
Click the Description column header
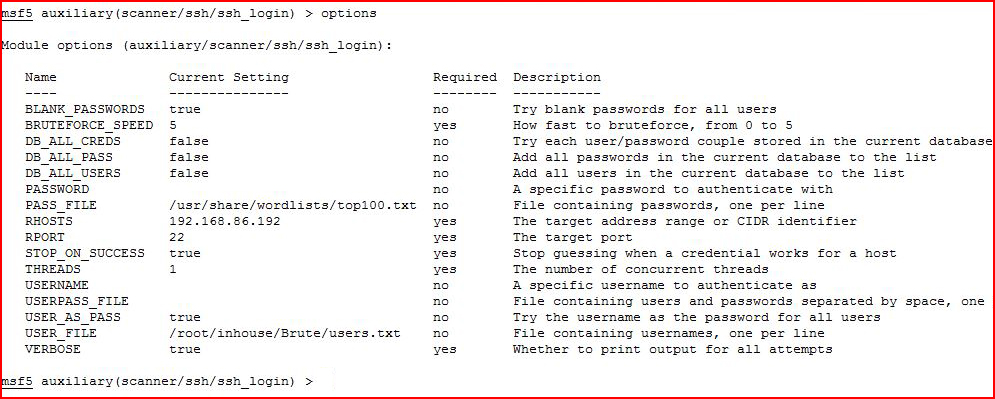point(557,77)
